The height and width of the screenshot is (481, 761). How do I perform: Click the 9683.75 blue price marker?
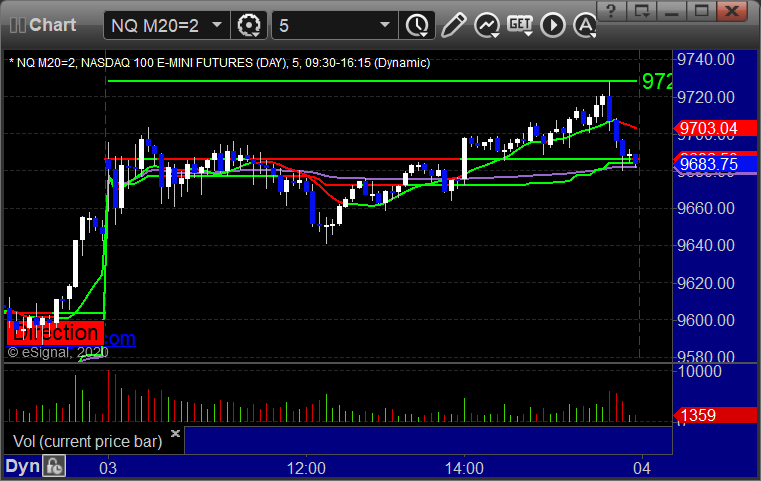point(714,165)
